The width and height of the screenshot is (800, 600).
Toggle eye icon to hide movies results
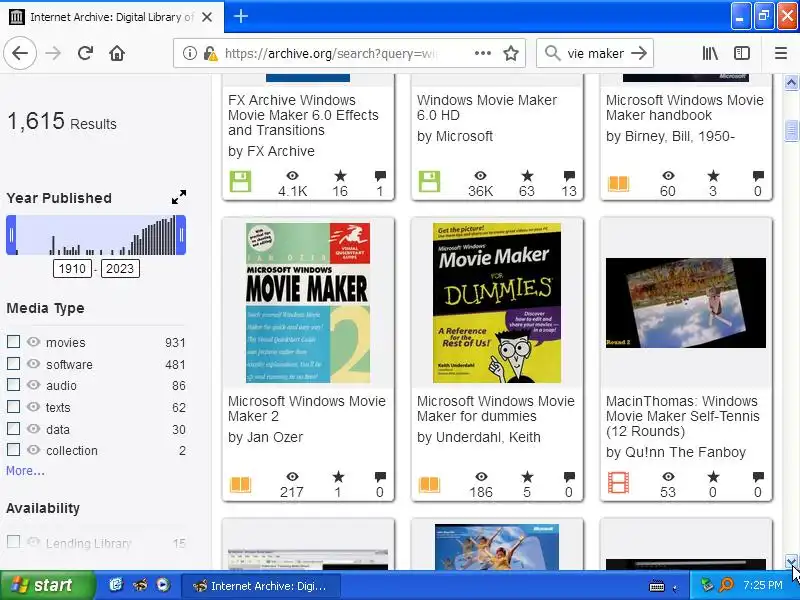coord(33,342)
